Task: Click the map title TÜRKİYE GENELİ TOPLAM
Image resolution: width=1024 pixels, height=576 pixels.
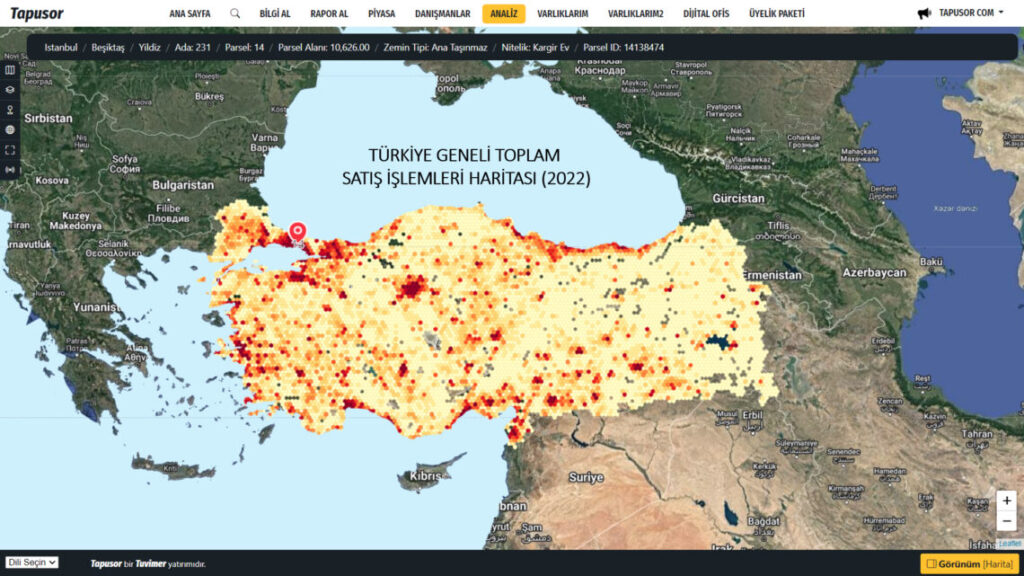Action: click(464, 155)
